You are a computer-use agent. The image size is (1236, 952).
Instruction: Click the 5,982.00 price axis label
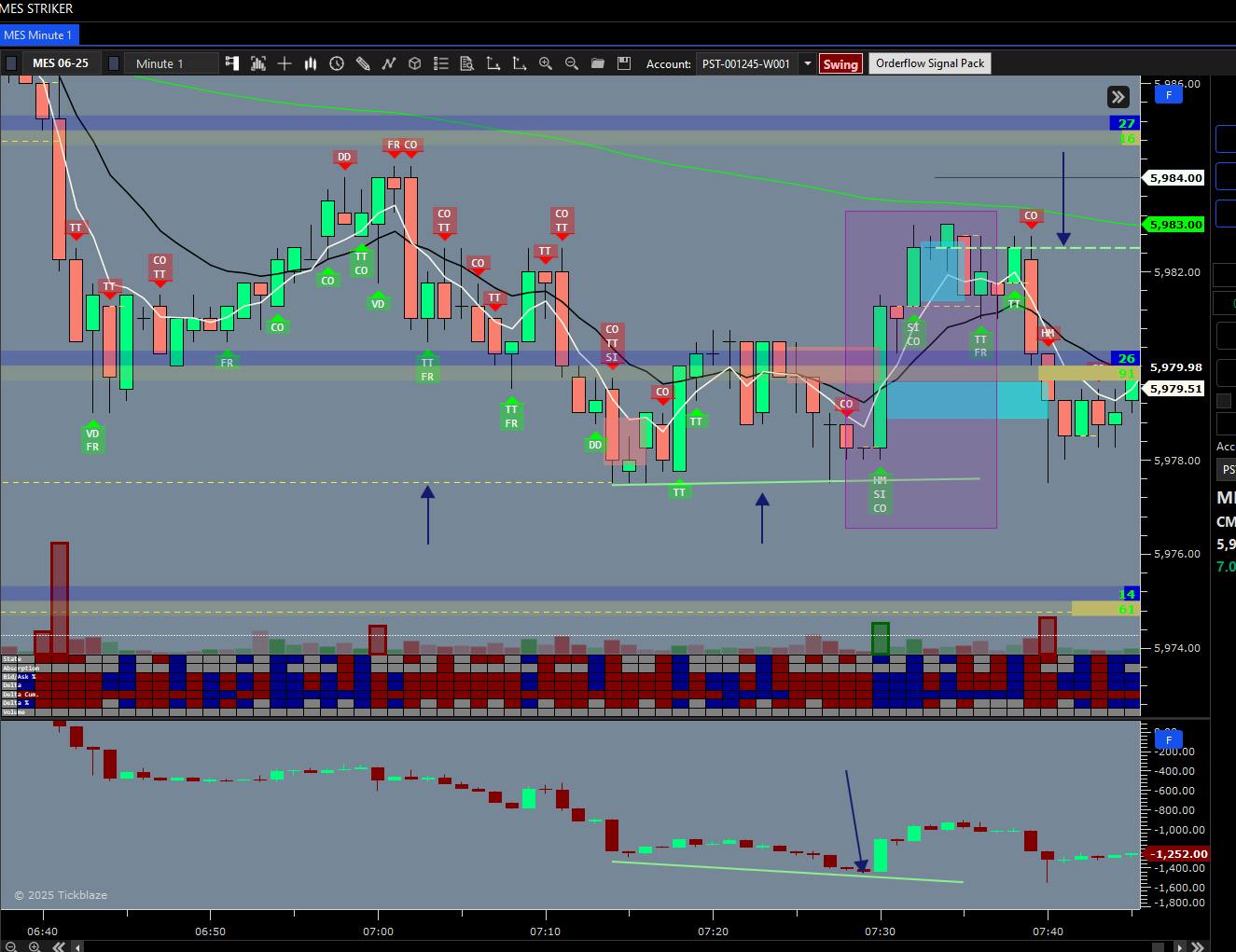coord(1177,272)
